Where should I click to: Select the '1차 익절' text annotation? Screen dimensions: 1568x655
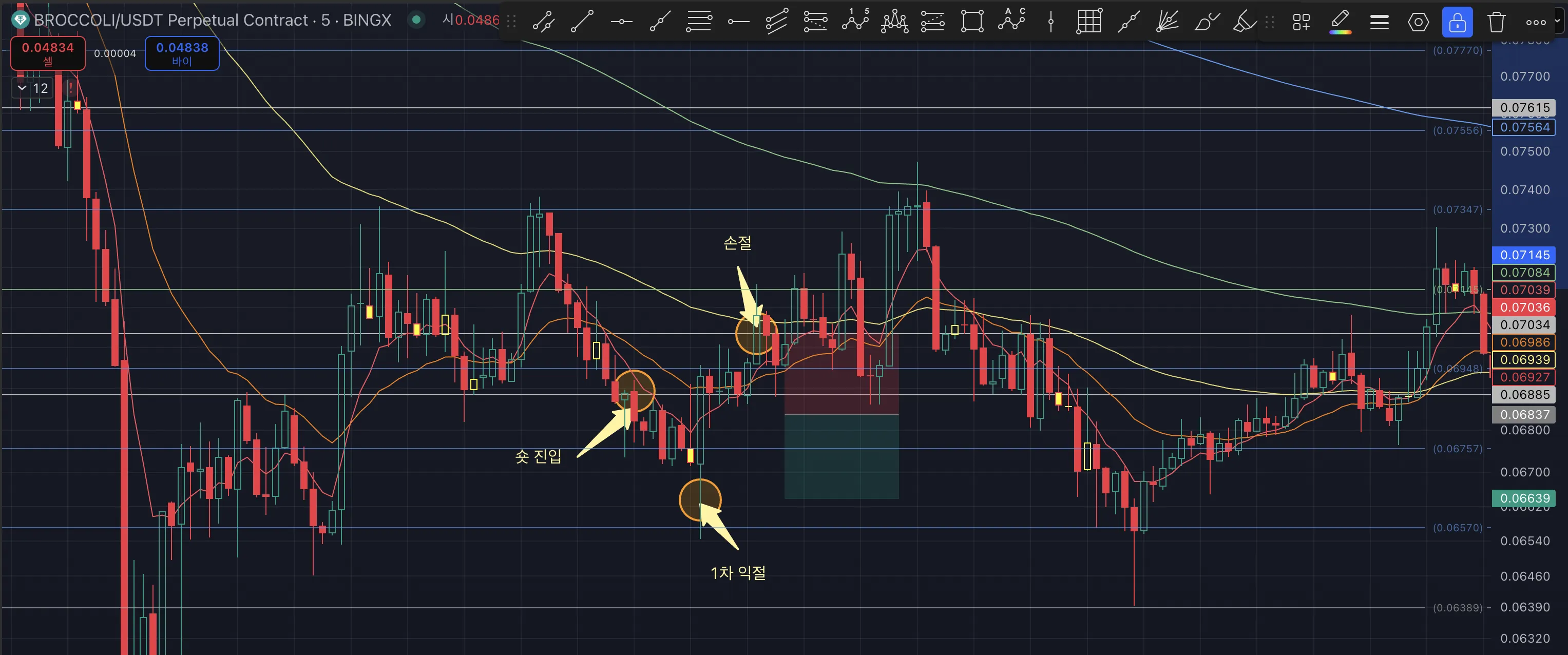[x=738, y=573]
